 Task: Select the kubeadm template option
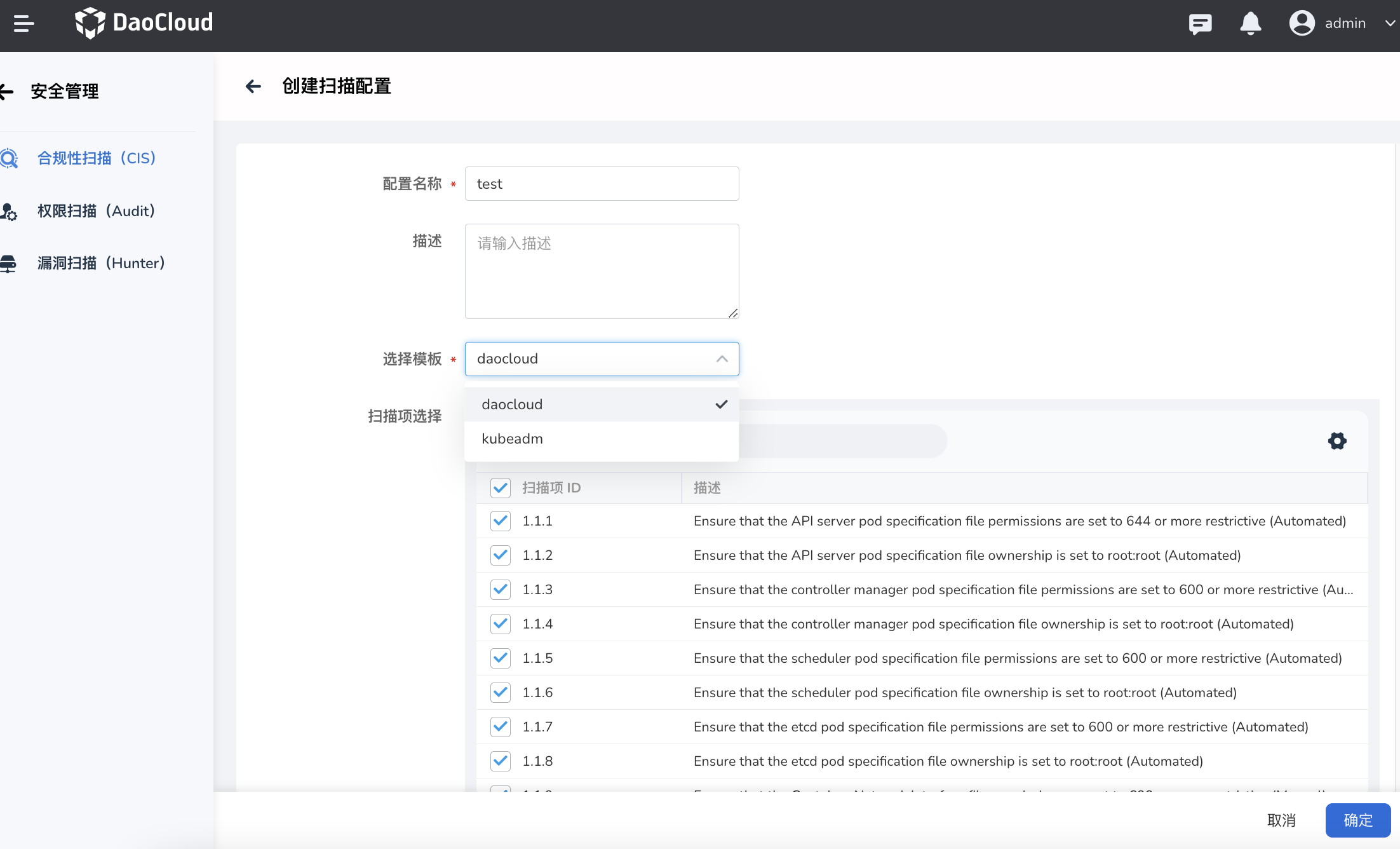click(x=602, y=438)
